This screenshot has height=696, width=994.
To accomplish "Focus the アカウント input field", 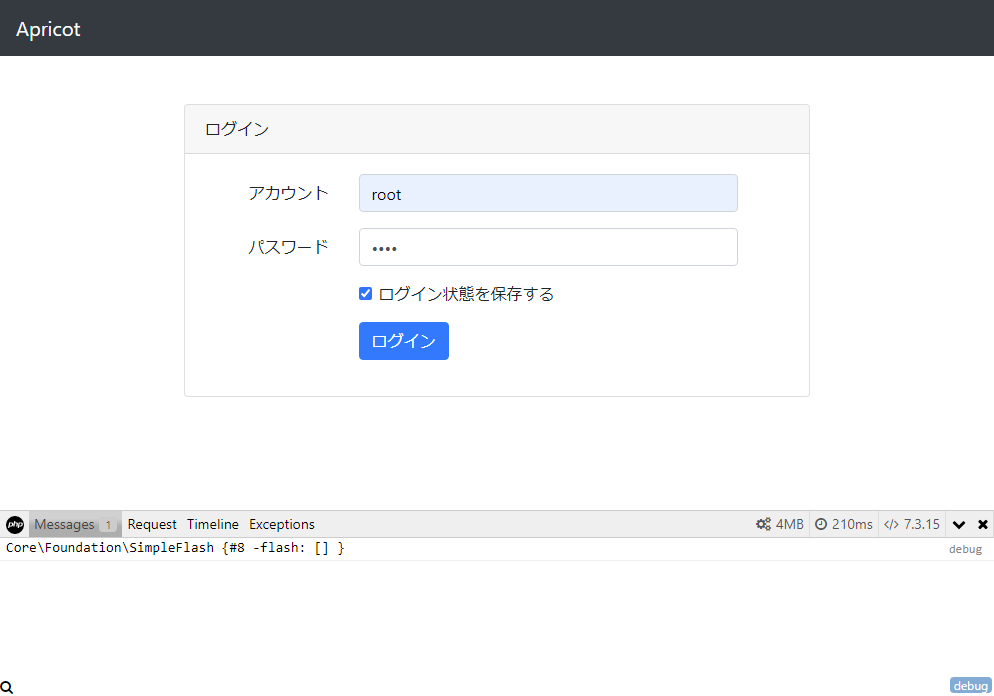I will pyautogui.click(x=548, y=194).
